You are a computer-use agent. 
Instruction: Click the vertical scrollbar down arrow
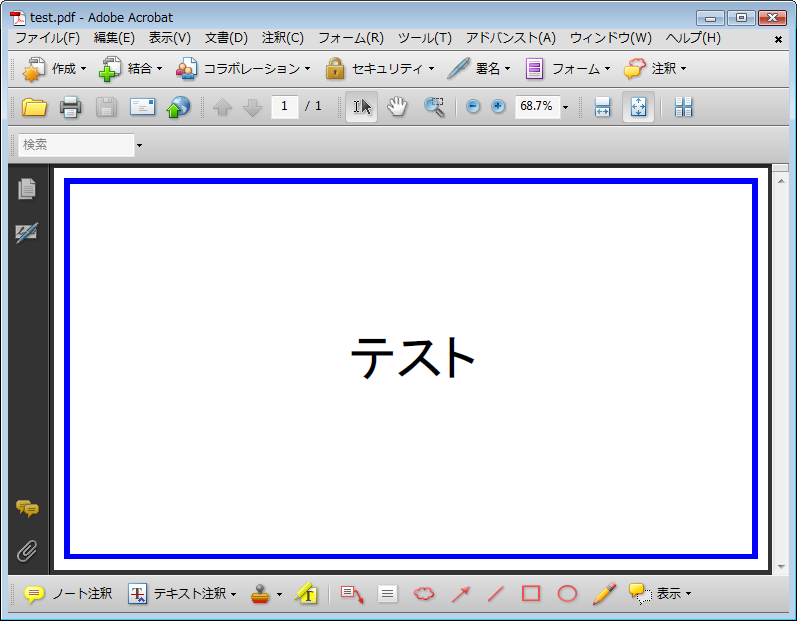[x=781, y=567]
